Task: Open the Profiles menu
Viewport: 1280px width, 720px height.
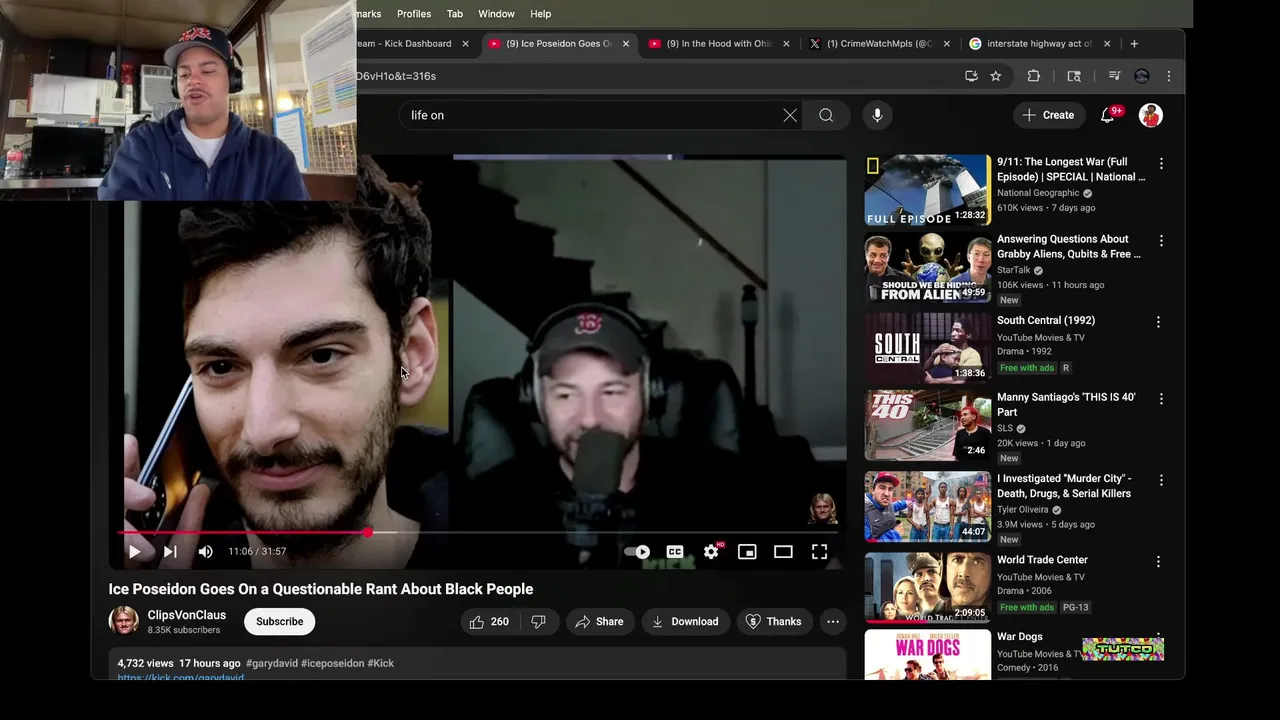Action: pyautogui.click(x=414, y=14)
